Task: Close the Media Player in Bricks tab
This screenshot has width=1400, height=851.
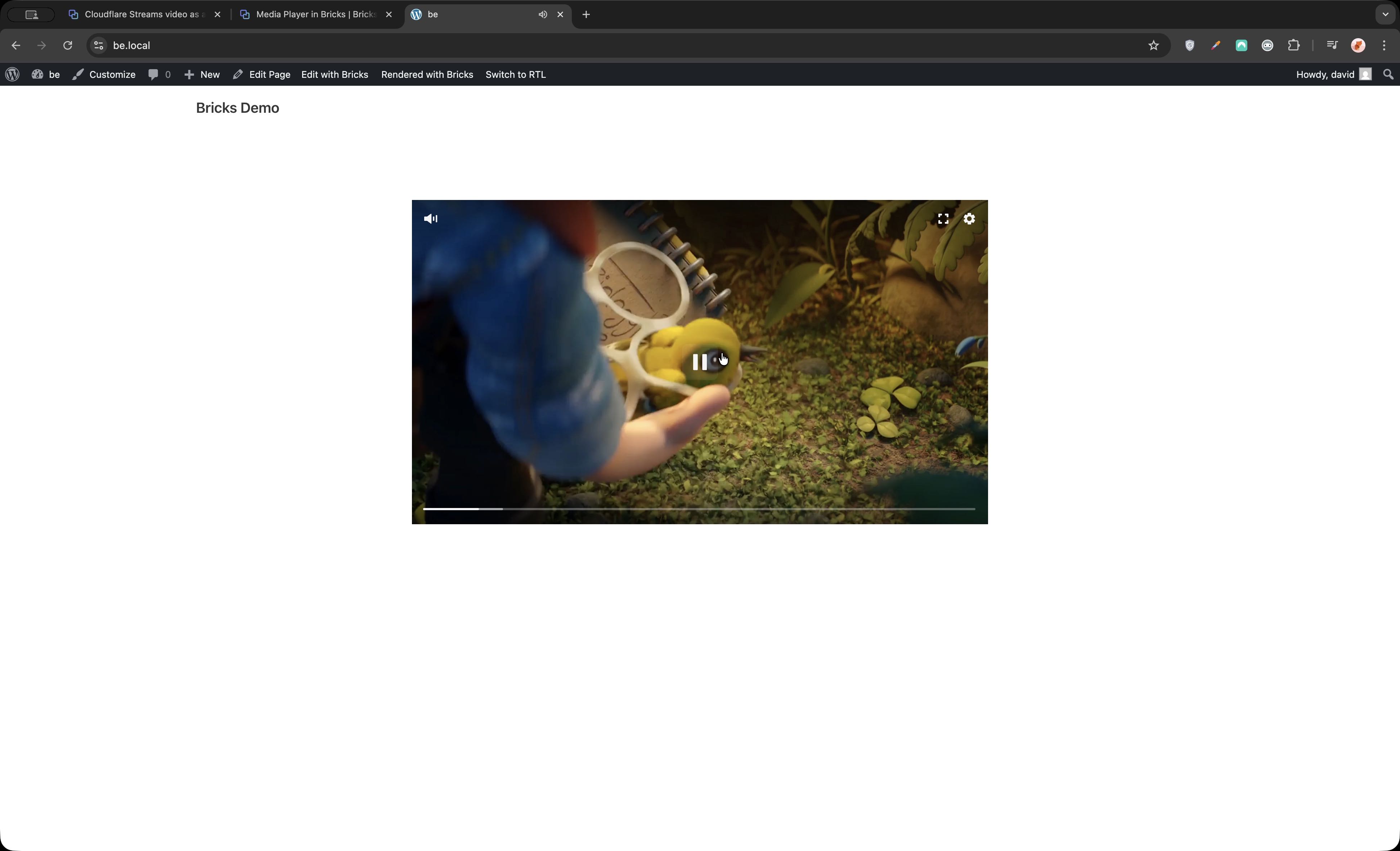Action: coord(389,14)
